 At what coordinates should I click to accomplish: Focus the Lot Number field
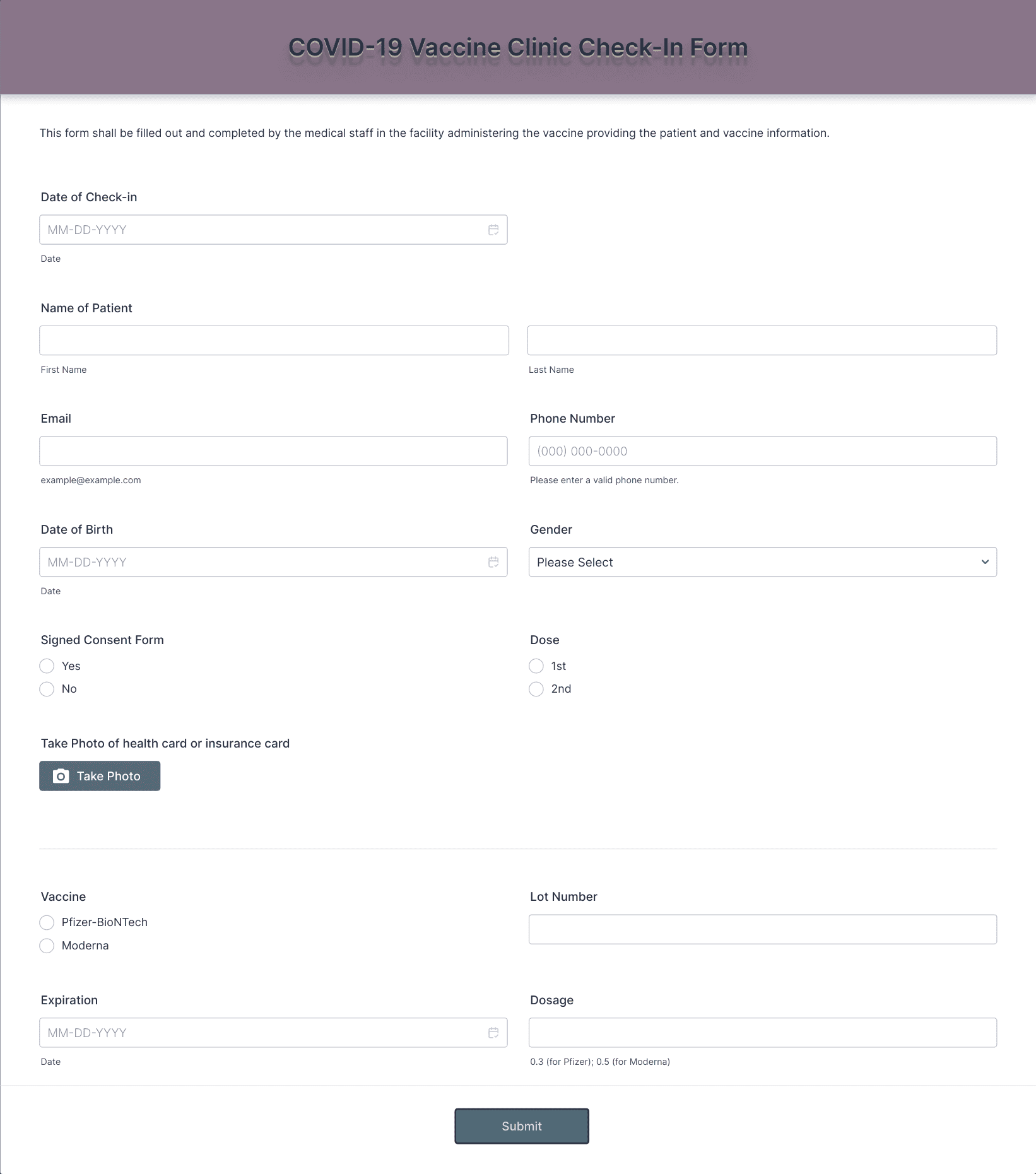point(763,929)
